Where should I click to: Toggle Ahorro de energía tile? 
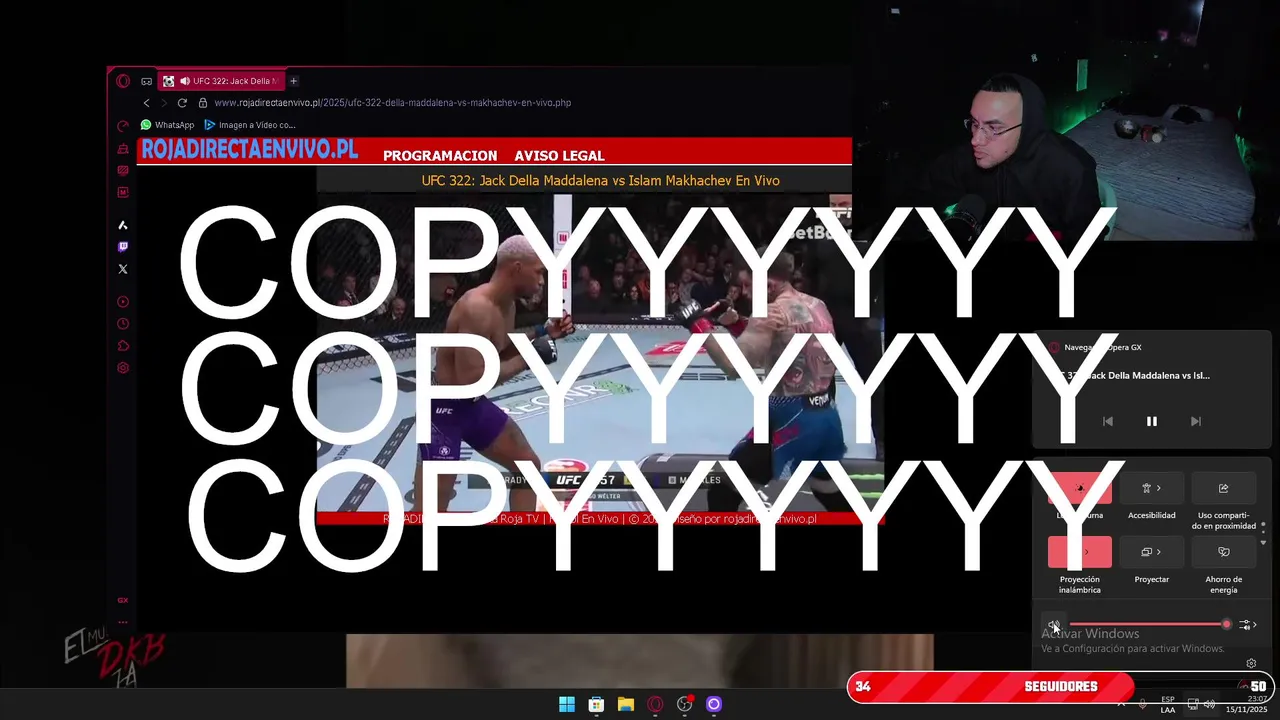tap(1224, 552)
